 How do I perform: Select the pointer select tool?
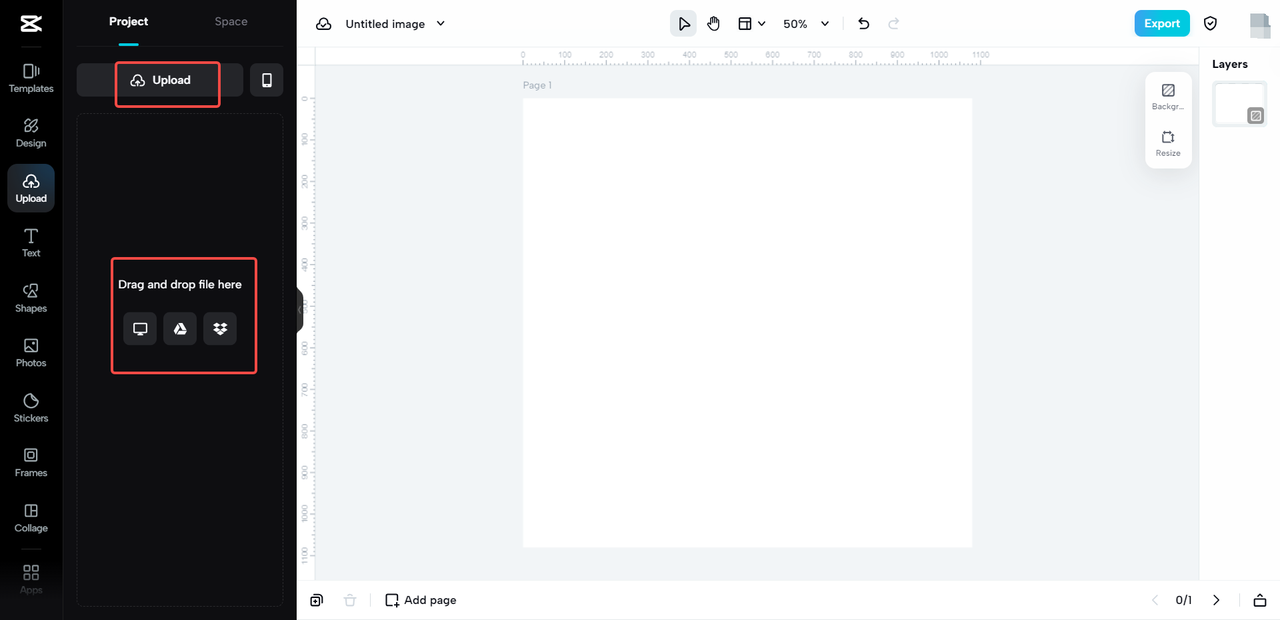[684, 24]
